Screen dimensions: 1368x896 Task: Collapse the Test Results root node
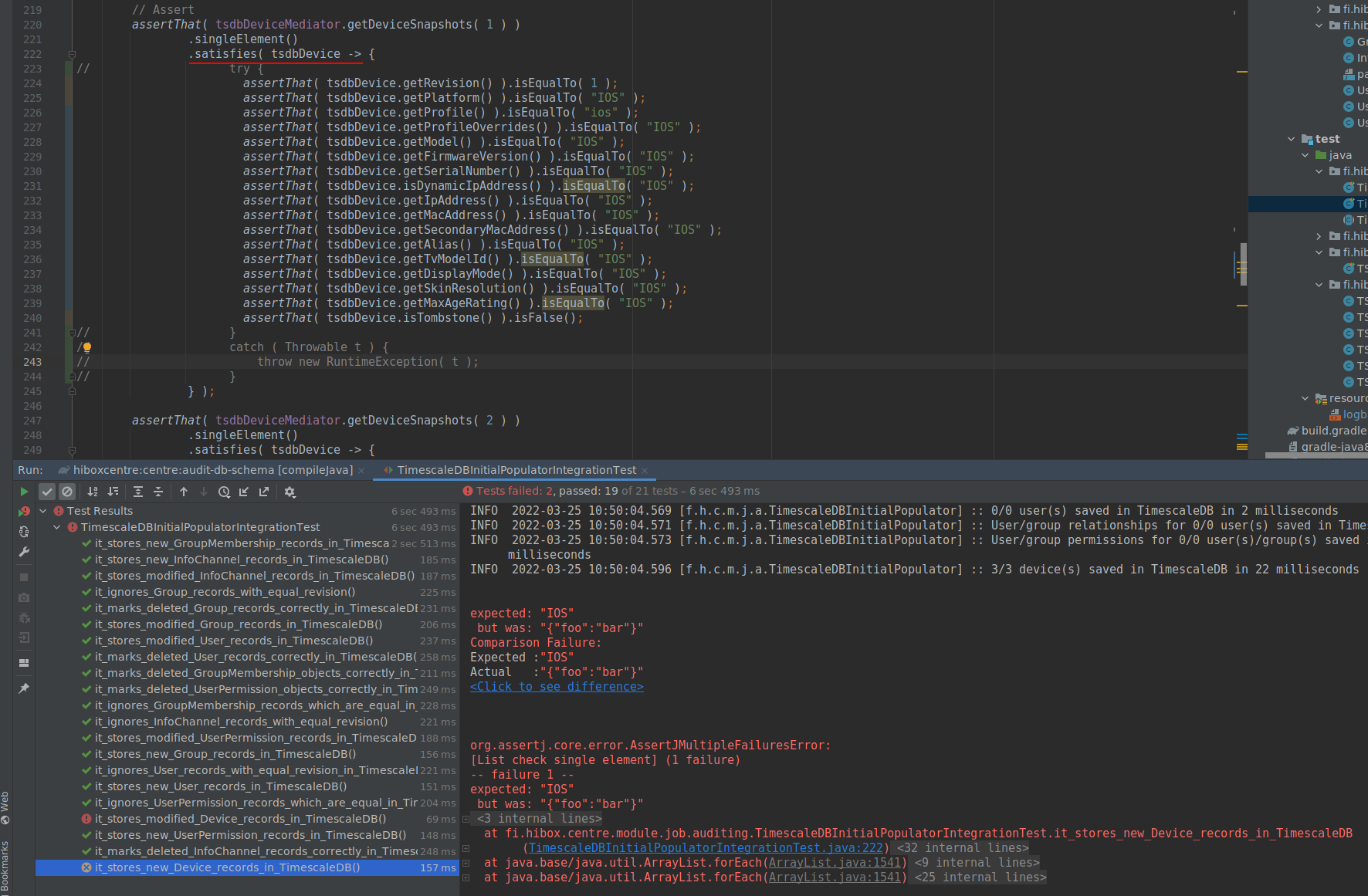click(44, 511)
